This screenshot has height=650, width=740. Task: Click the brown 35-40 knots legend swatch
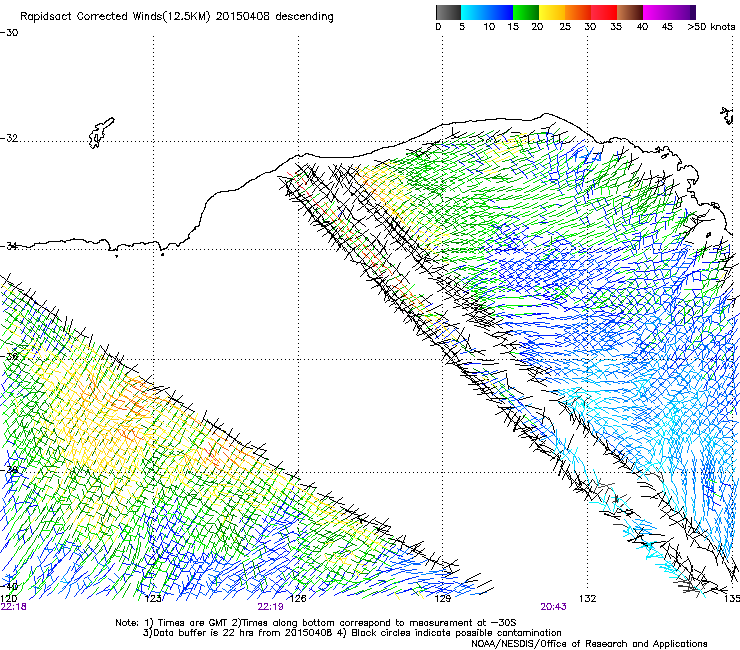coord(630,12)
